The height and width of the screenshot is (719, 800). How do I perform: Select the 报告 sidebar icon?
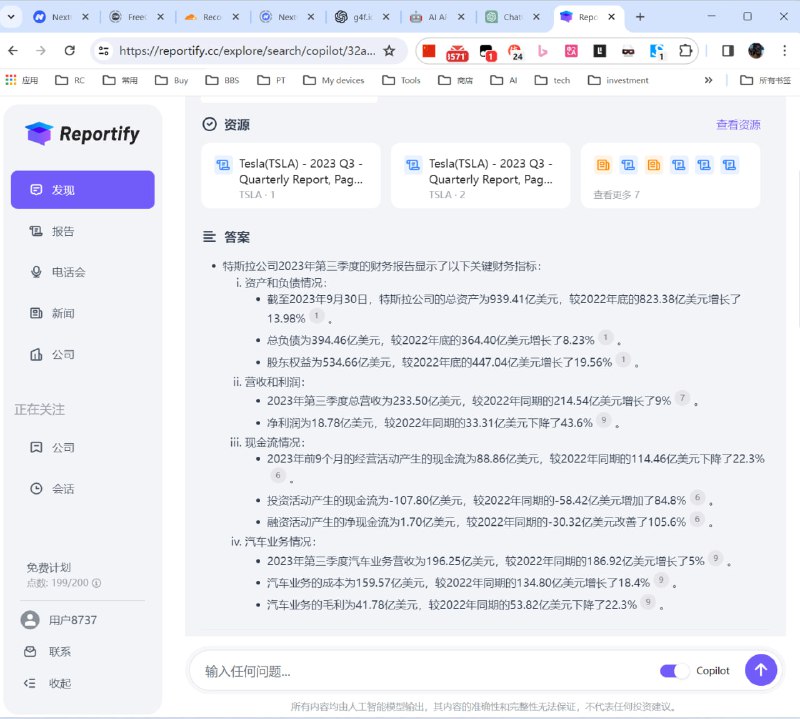point(35,231)
